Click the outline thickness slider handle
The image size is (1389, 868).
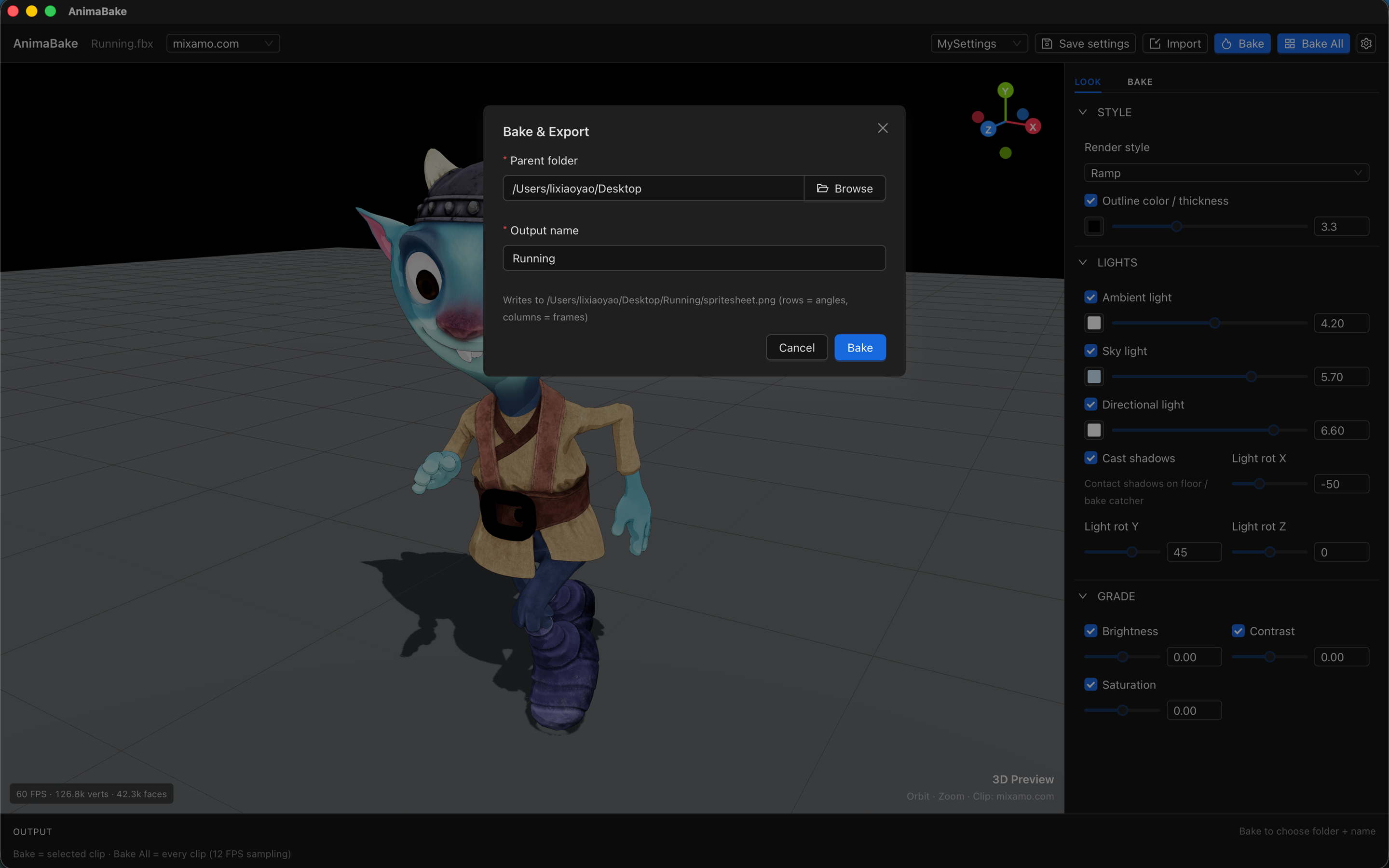point(1177,226)
